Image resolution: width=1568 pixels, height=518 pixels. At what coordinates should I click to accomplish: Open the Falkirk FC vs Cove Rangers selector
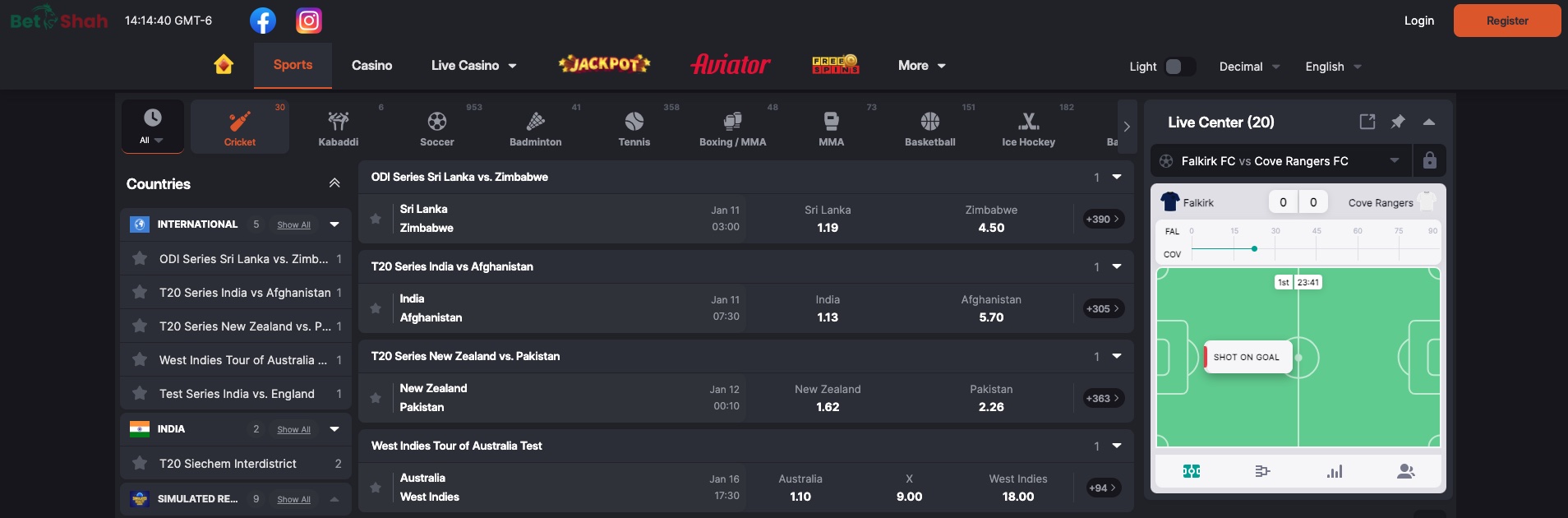pyautogui.click(x=1282, y=161)
